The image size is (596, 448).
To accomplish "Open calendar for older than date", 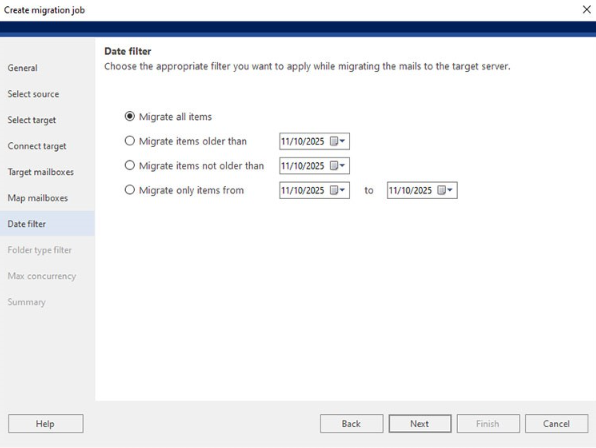I will 337,141.
